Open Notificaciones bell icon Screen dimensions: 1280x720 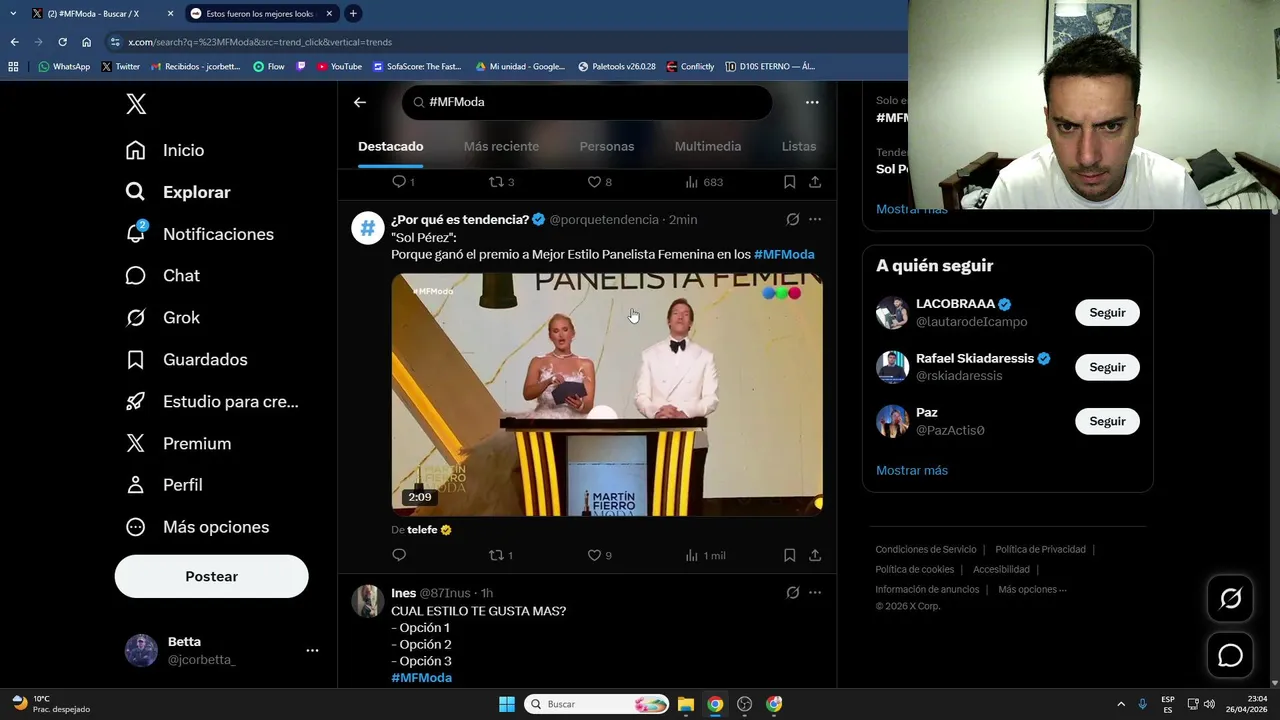pos(136,233)
